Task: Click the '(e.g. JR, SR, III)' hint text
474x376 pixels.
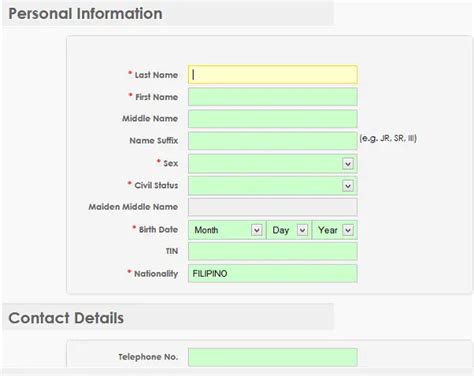Action: pos(388,138)
